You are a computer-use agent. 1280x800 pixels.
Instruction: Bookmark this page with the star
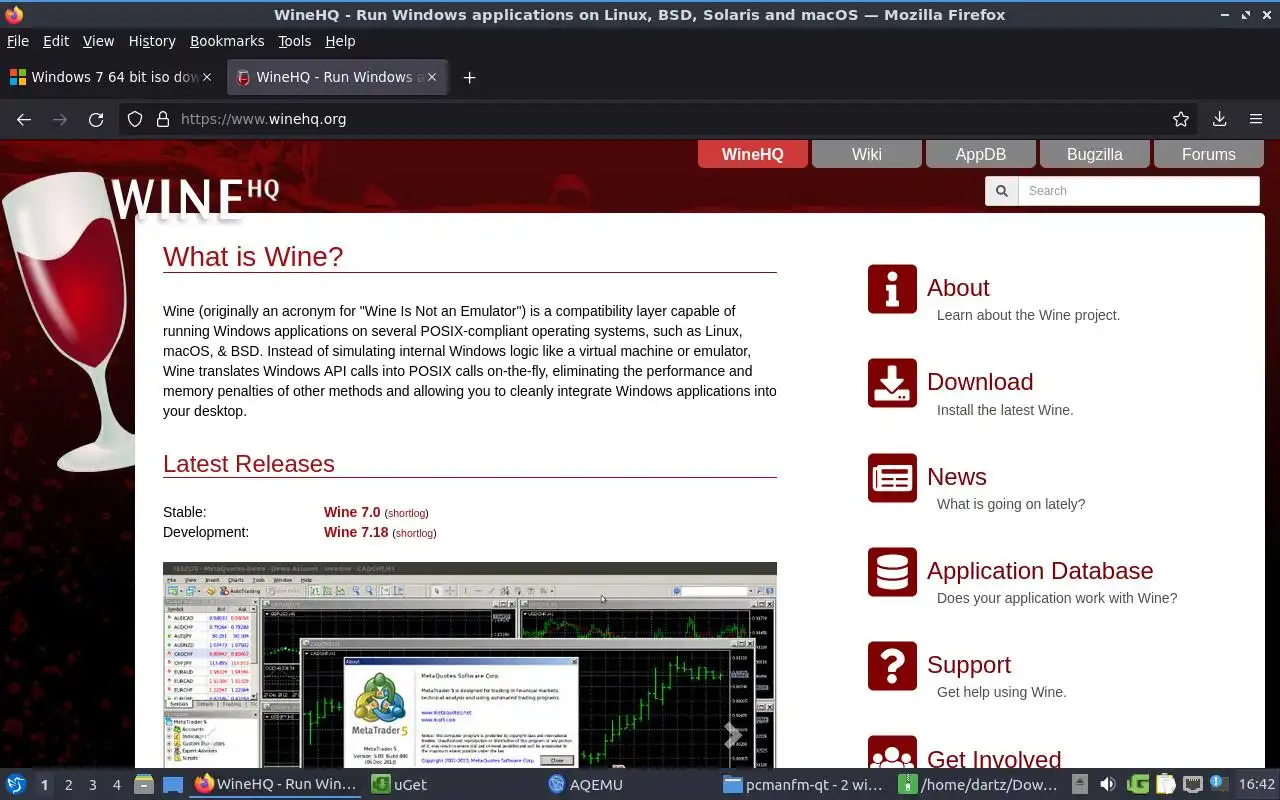[x=1181, y=119]
